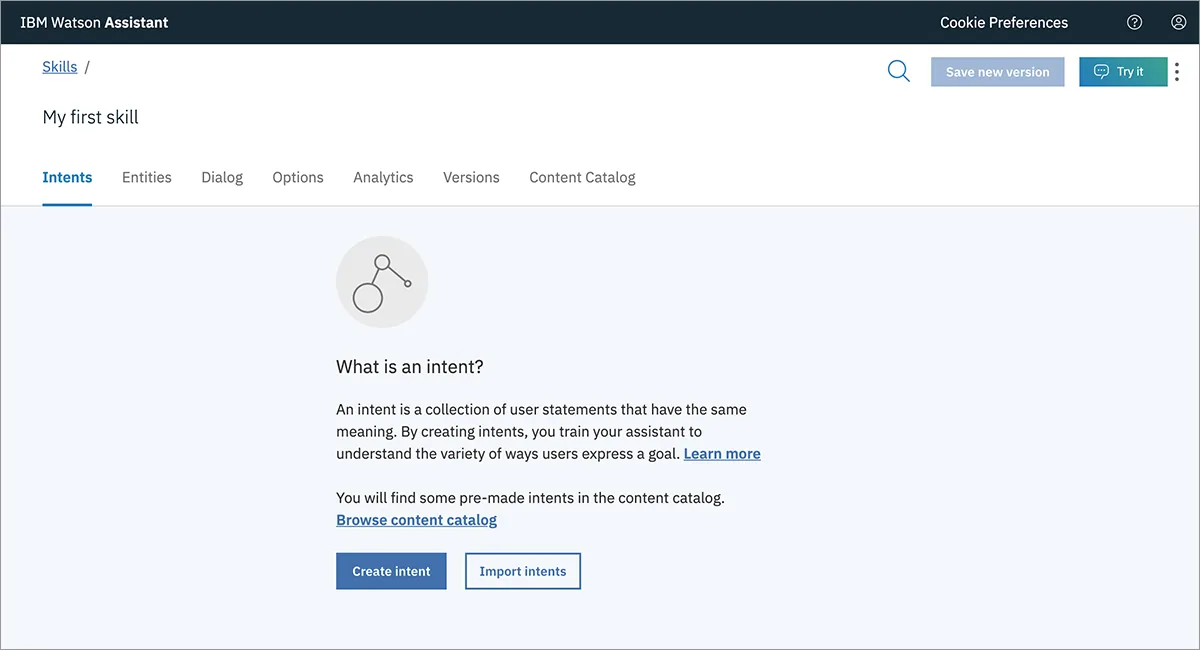
Task: Open the search magnifier icon
Action: (x=899, y=71)
